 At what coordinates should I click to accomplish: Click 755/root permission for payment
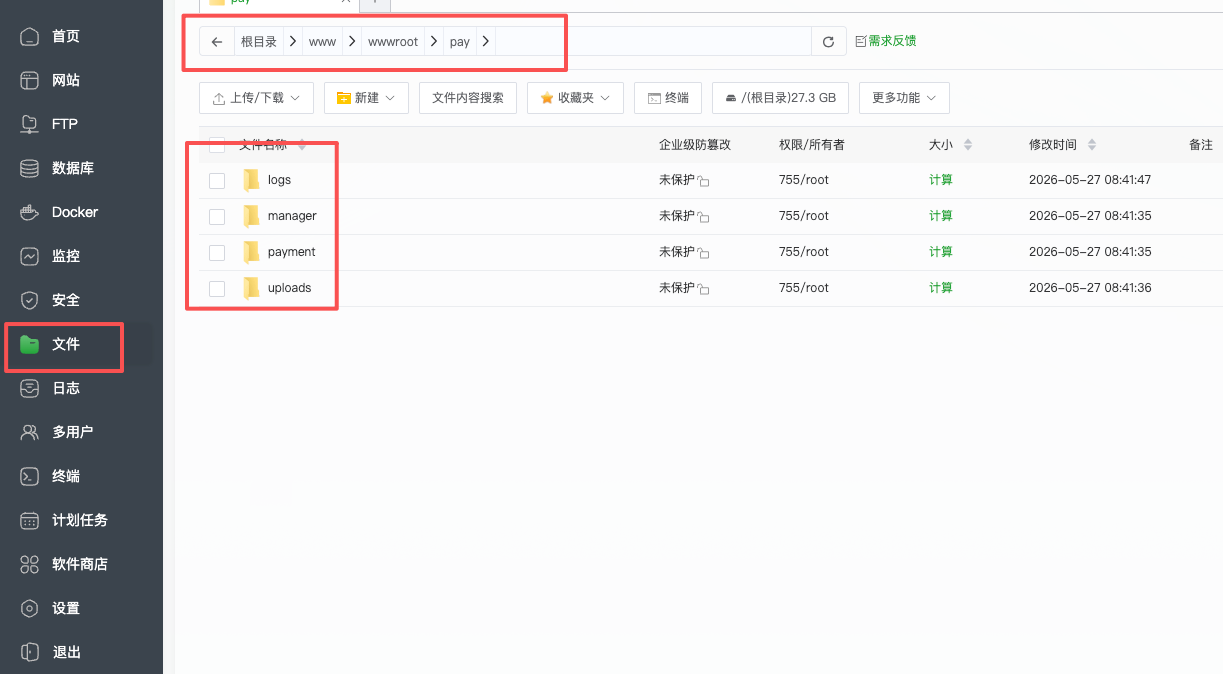coord(804,252)
